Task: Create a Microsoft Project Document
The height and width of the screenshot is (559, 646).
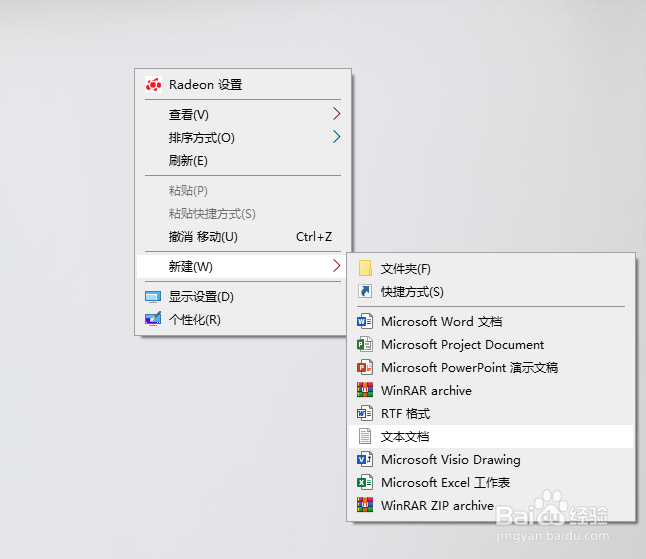Action: tap(491, 344)
